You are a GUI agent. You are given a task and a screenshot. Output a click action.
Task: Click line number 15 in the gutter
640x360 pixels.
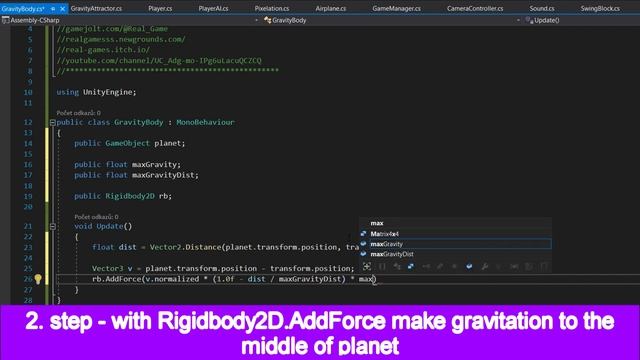pyautogui.click(x=28, y=154)
